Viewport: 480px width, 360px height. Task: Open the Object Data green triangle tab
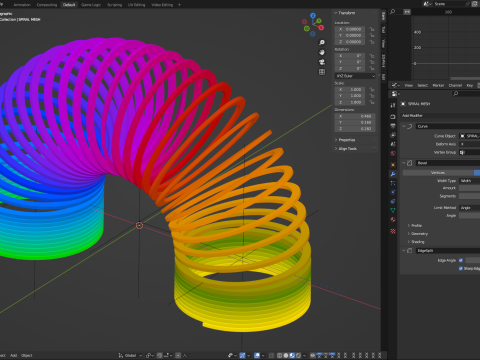393,210
